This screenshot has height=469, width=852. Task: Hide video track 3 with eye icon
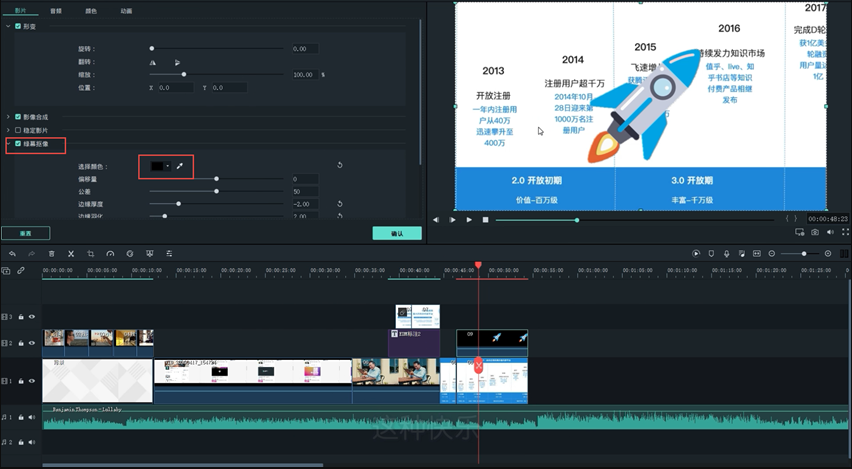point(31,316)
